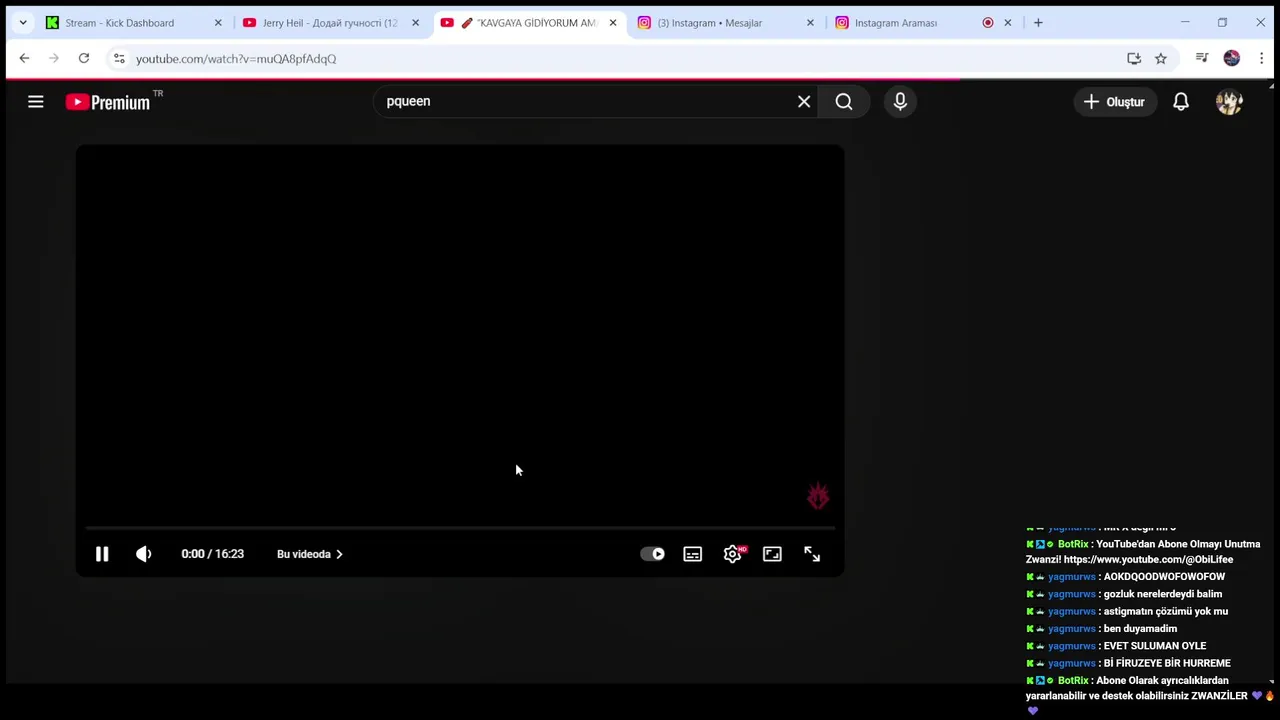Click the BotRix username above the YouTube link
This screenshot has width=1280, height=720.
(1073, 544)
